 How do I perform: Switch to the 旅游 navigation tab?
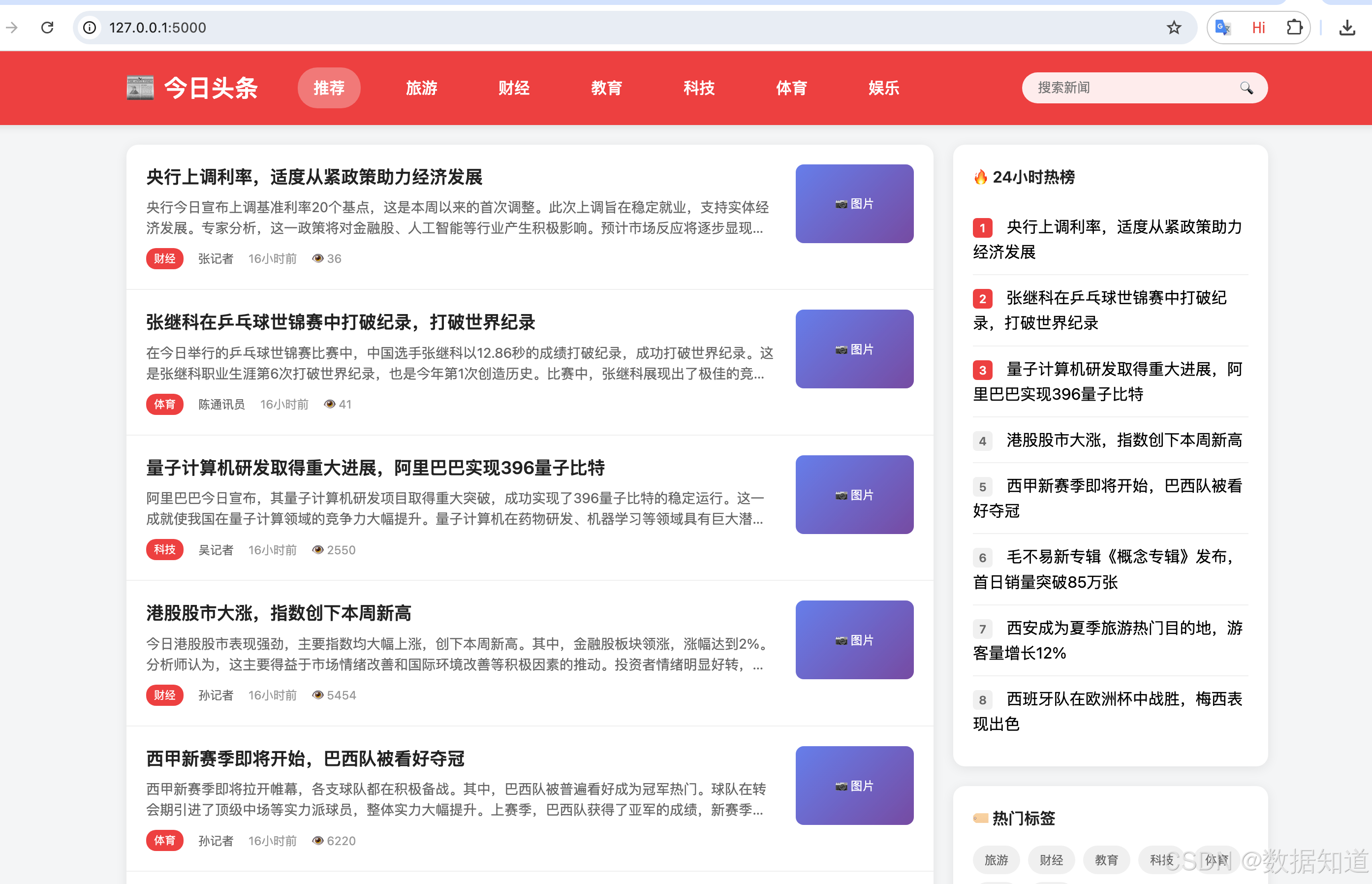422,88
